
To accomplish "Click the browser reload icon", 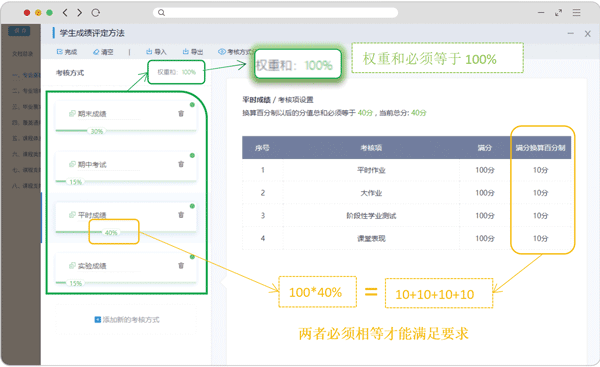I will click(96, 13).
